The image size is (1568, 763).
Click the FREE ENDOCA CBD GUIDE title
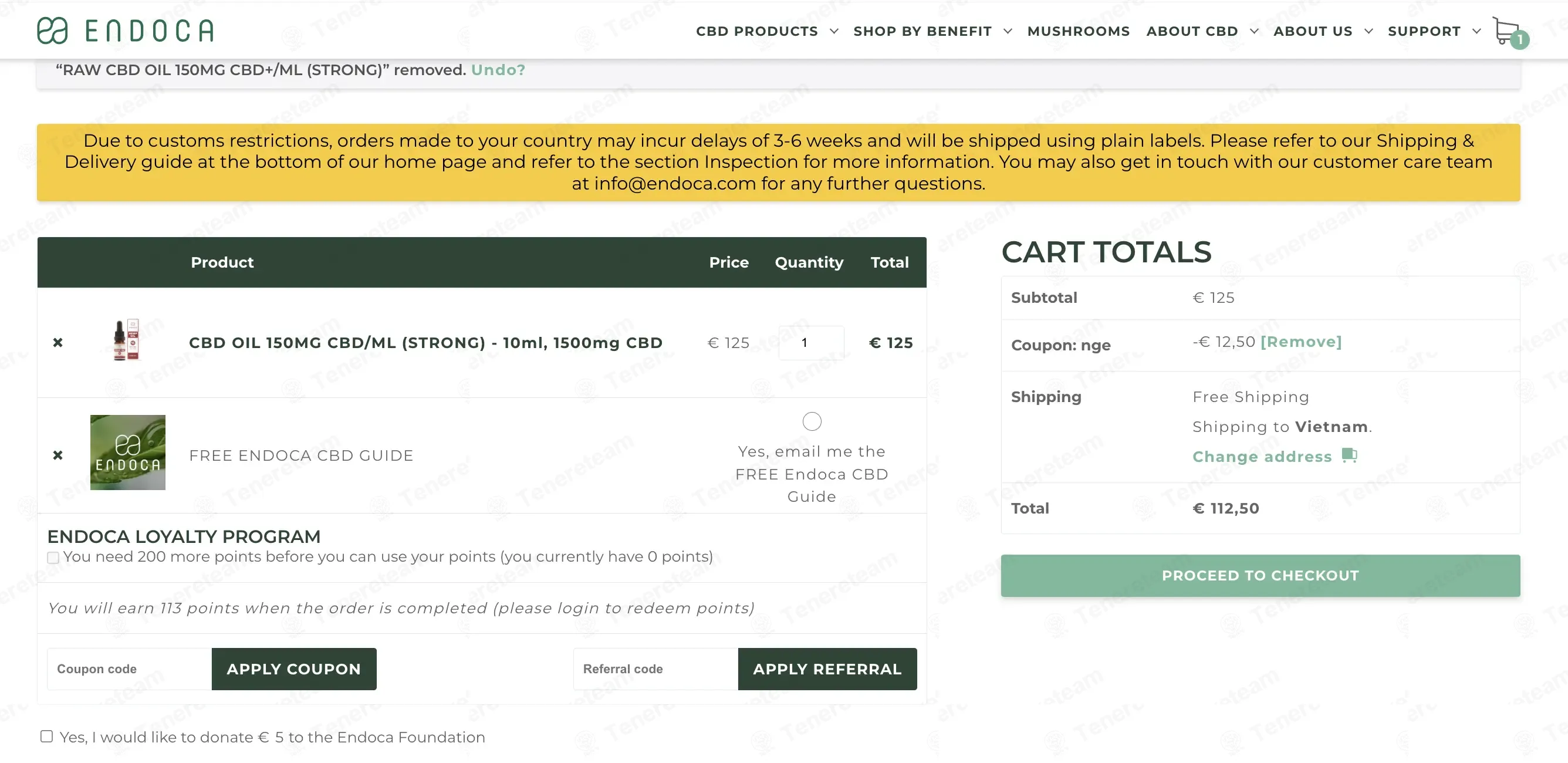click(x=301, y=455)
